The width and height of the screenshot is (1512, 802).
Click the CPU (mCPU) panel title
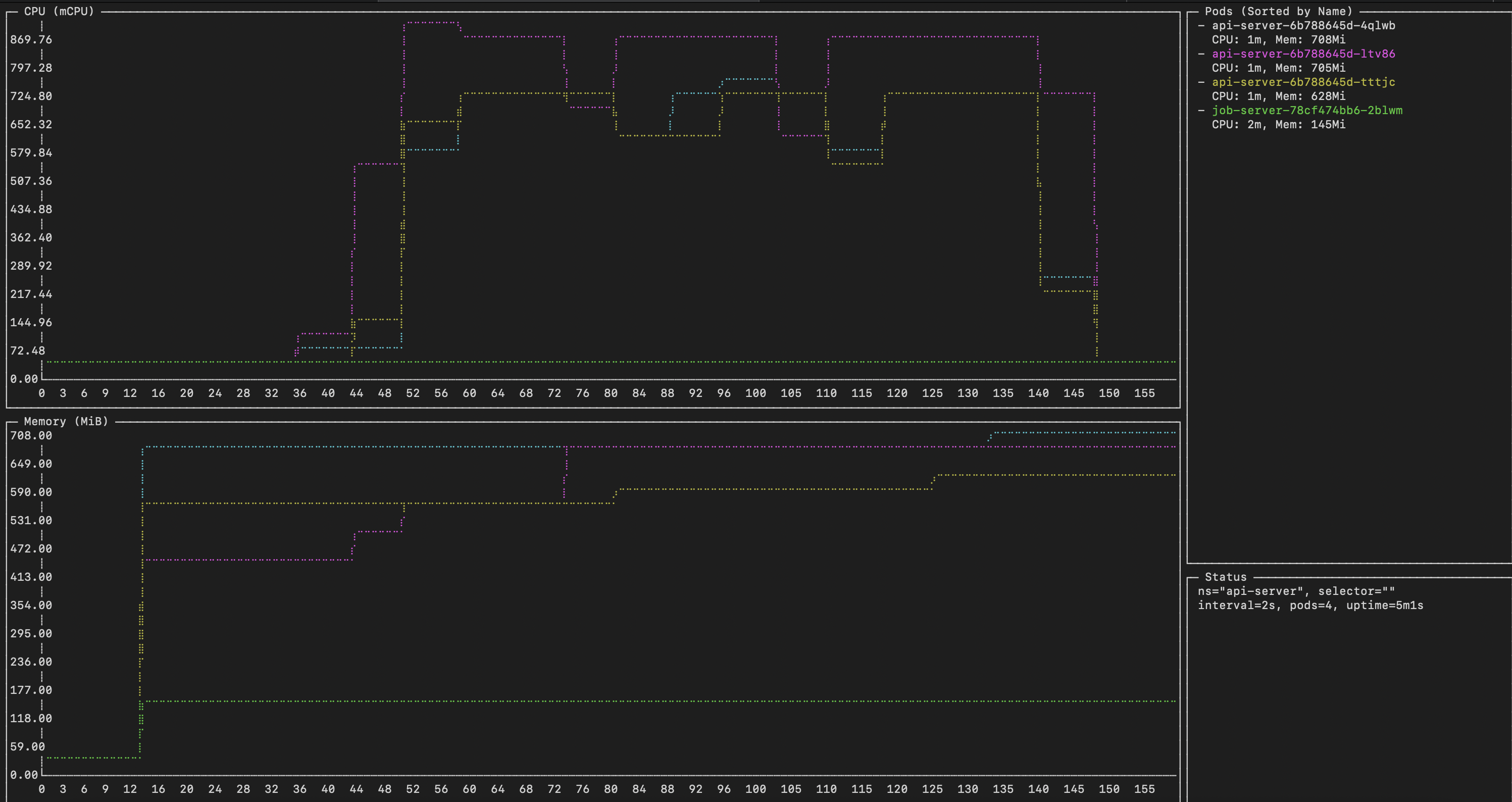coord(59,11)
